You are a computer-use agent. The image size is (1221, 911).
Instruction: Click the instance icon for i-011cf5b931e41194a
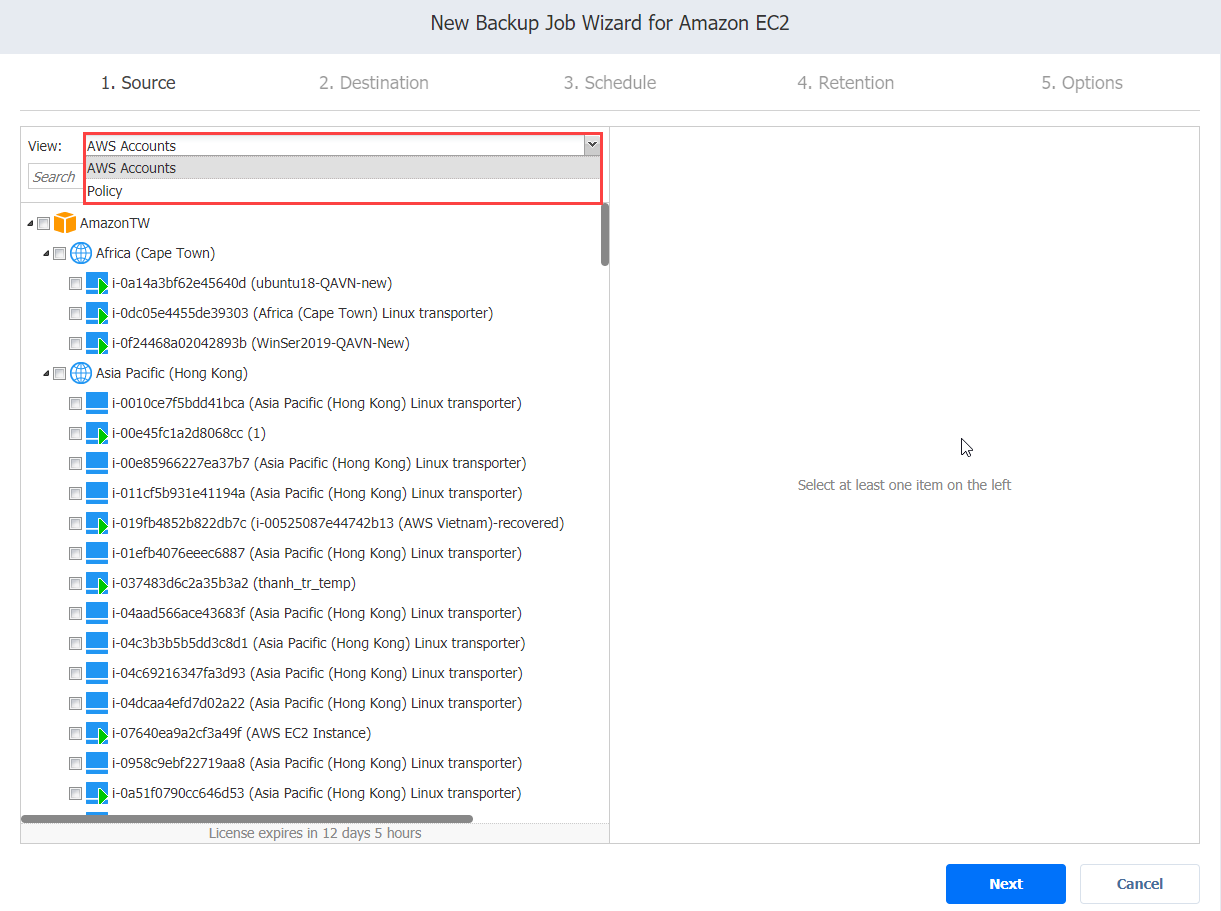(97, 493)
